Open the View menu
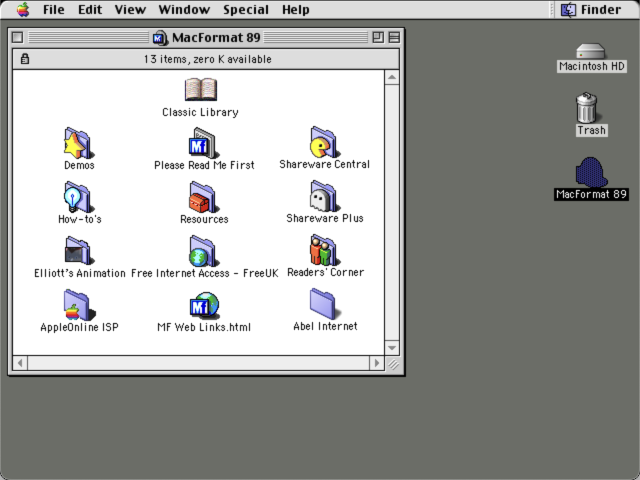Viewport: 640px width, 480px height. (x=130, y=9)
